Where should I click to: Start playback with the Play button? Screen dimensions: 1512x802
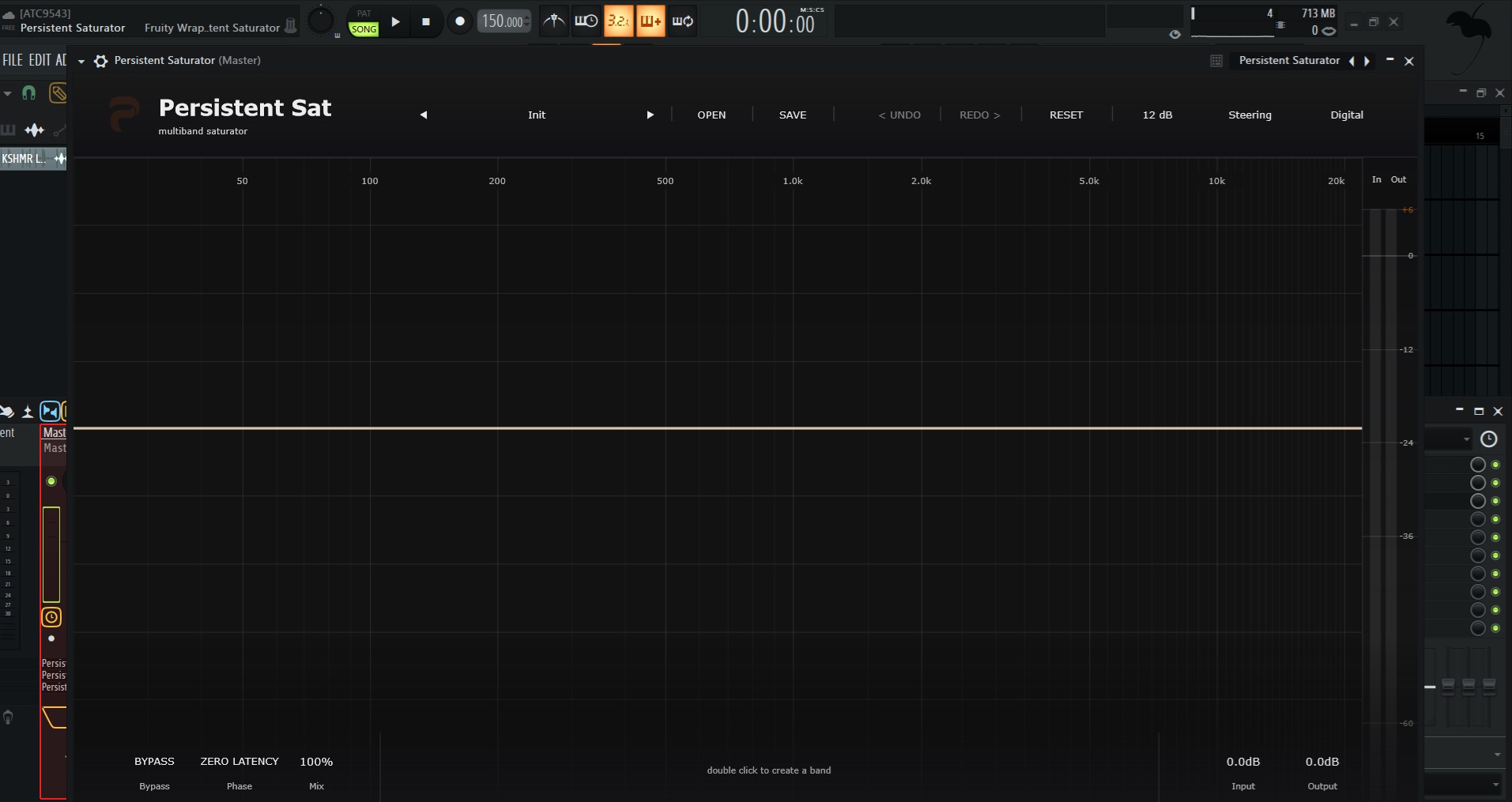396,21
